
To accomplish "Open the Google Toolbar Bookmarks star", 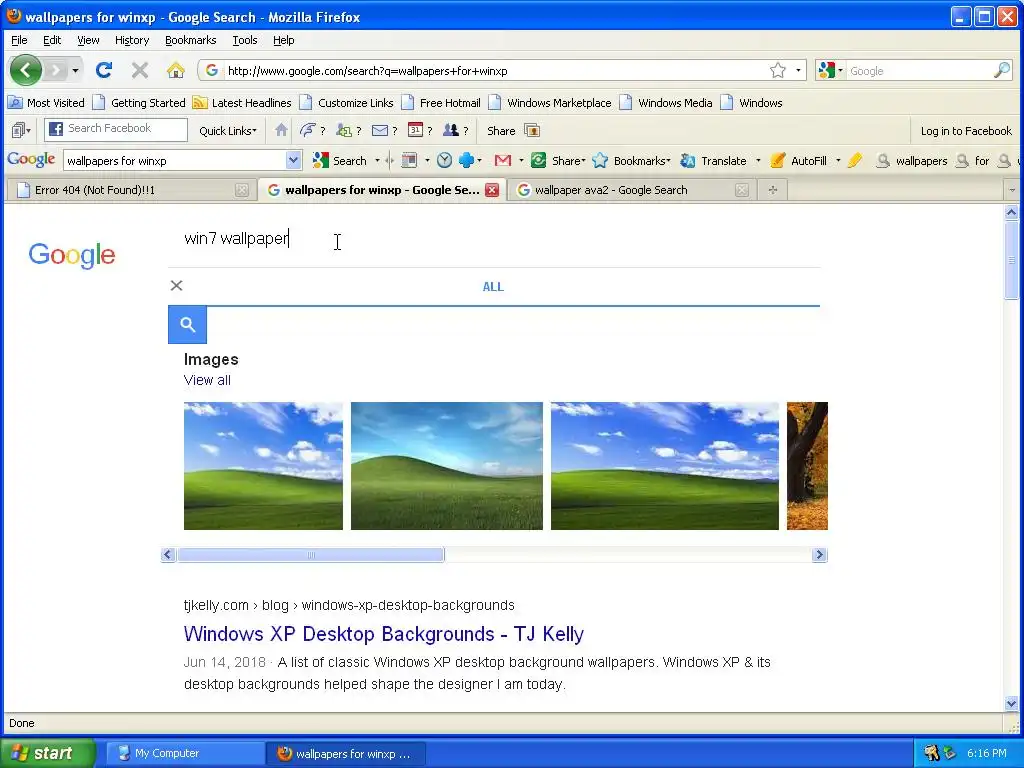I will tap(632, 160).
